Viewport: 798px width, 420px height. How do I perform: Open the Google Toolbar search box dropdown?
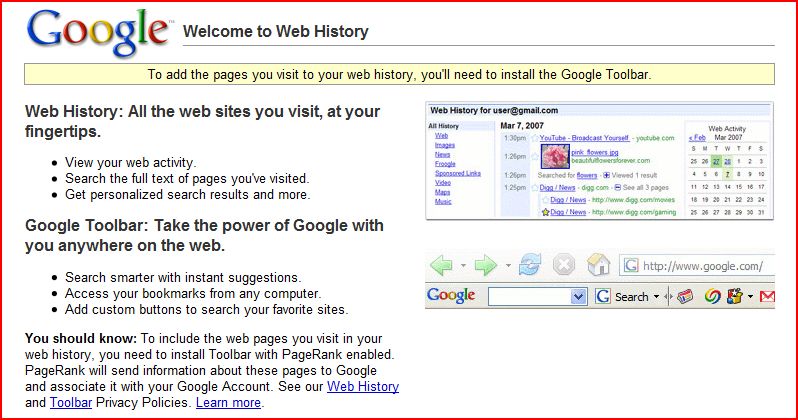578,297
